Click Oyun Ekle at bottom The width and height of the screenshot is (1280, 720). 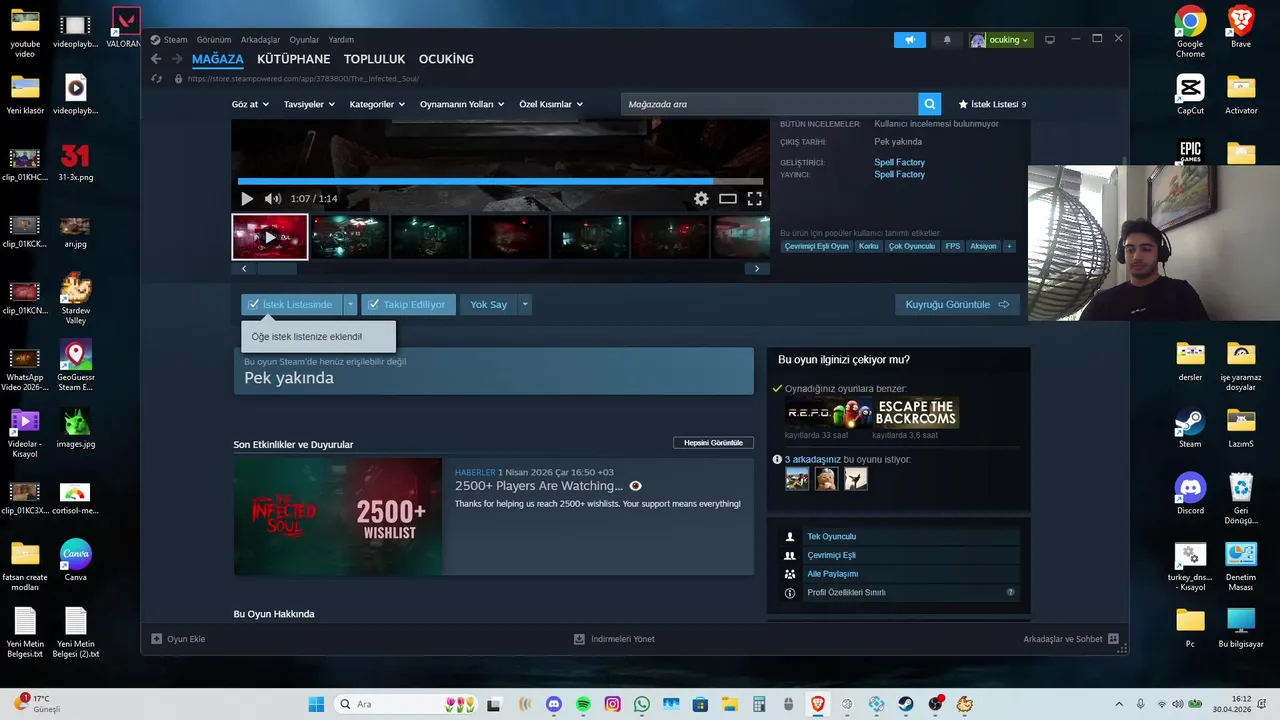pos(178,639)
